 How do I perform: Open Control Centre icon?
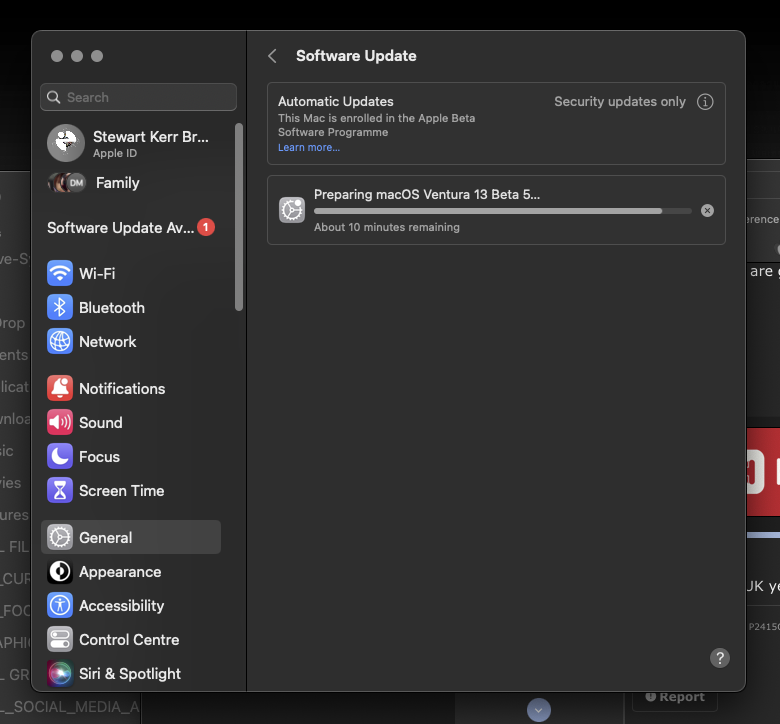(x=60, y=639)
